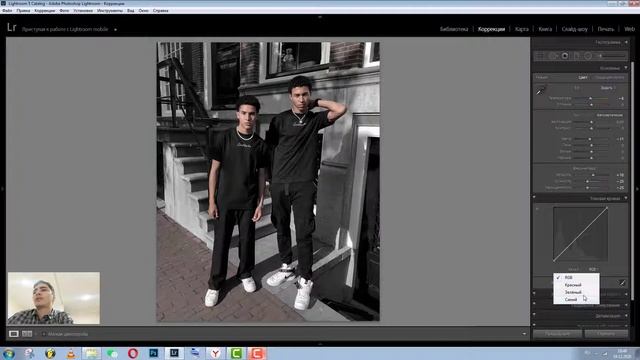The width and height of the screenshot is (640, 360).
Task: Click the Предыдущие button
Action: 557,333
